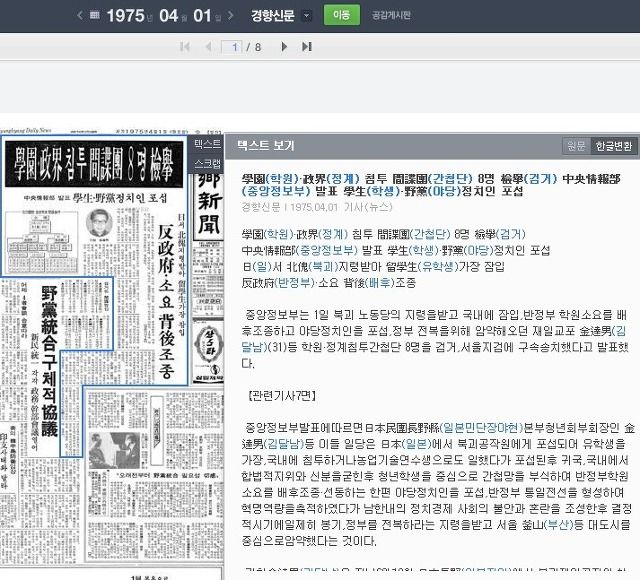Jump to the last page icon
The height and width of the screenshot is (580, 640).
point(307,47)
